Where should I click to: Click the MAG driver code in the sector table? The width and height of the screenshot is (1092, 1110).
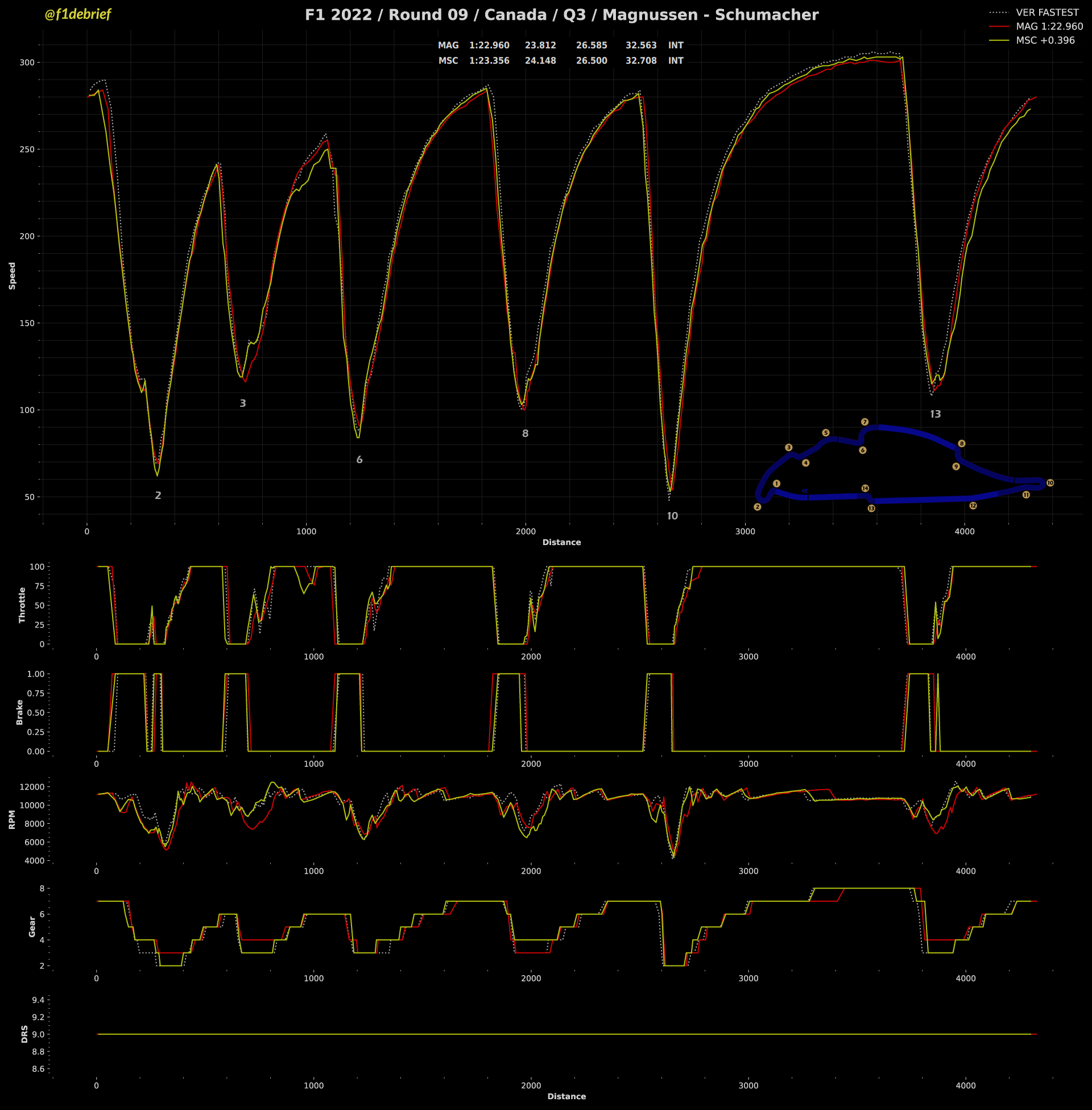[x=449, y=46]
